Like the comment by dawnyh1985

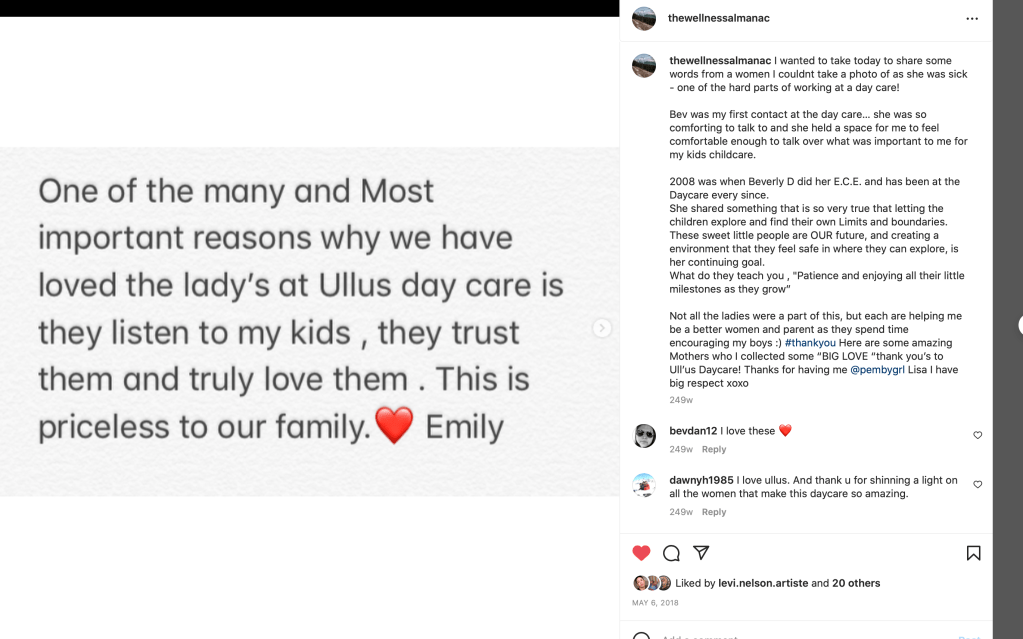978,484
